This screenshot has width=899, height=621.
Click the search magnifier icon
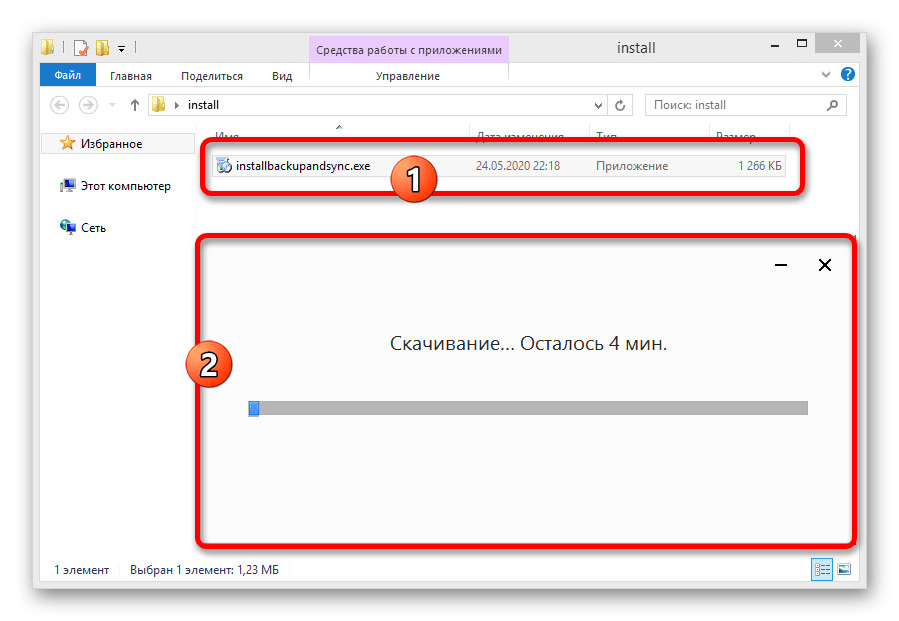coord(832,105)
